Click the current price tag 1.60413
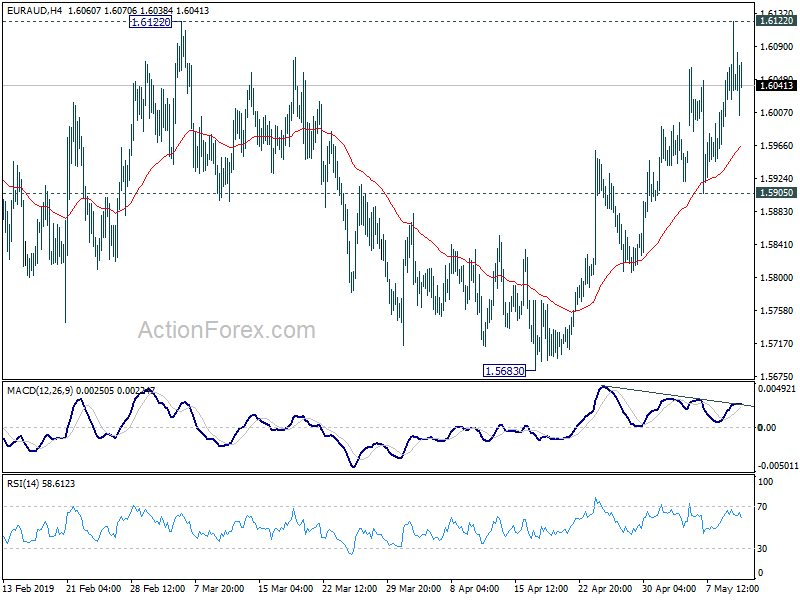The image size is (800, 600). 777,85
